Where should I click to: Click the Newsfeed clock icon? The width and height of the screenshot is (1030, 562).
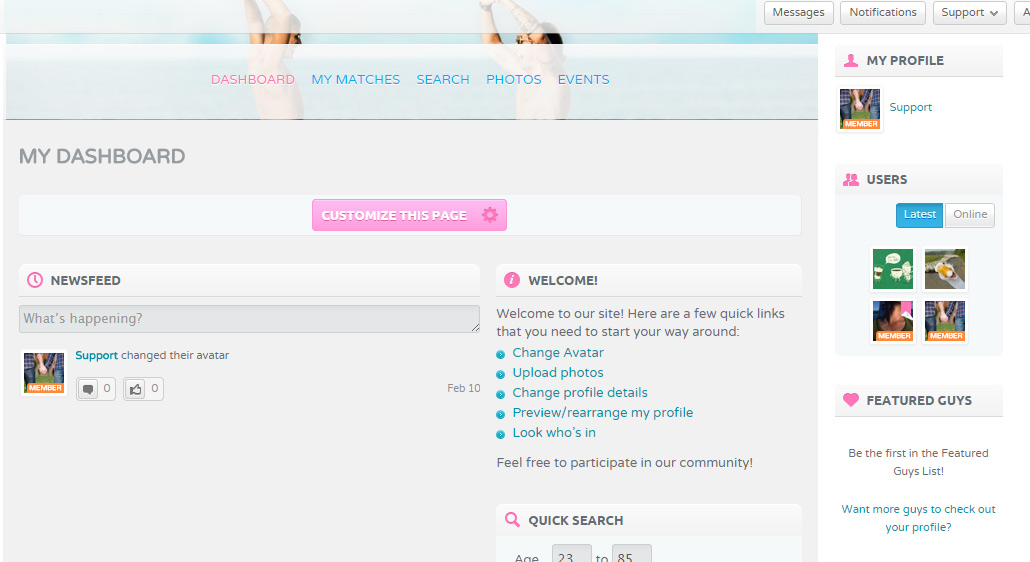[x=35, y=280]
